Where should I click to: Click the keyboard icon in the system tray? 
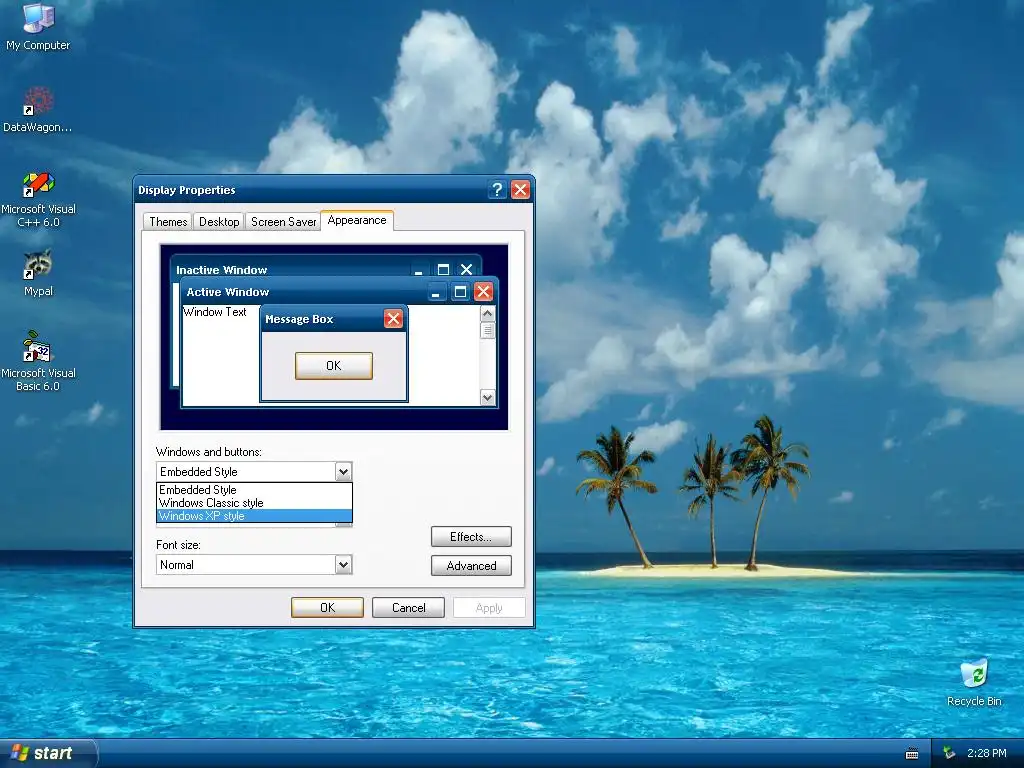click(912, 754)
